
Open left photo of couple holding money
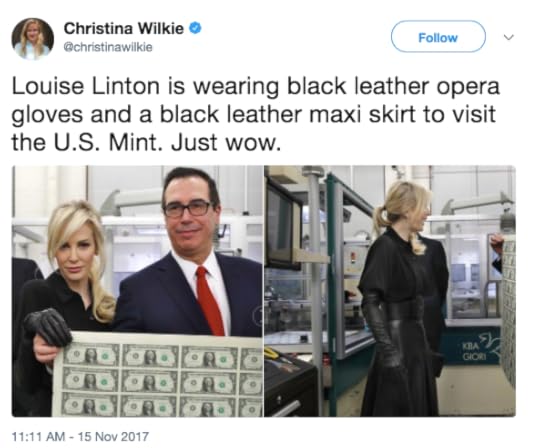[x=137, y=291]
